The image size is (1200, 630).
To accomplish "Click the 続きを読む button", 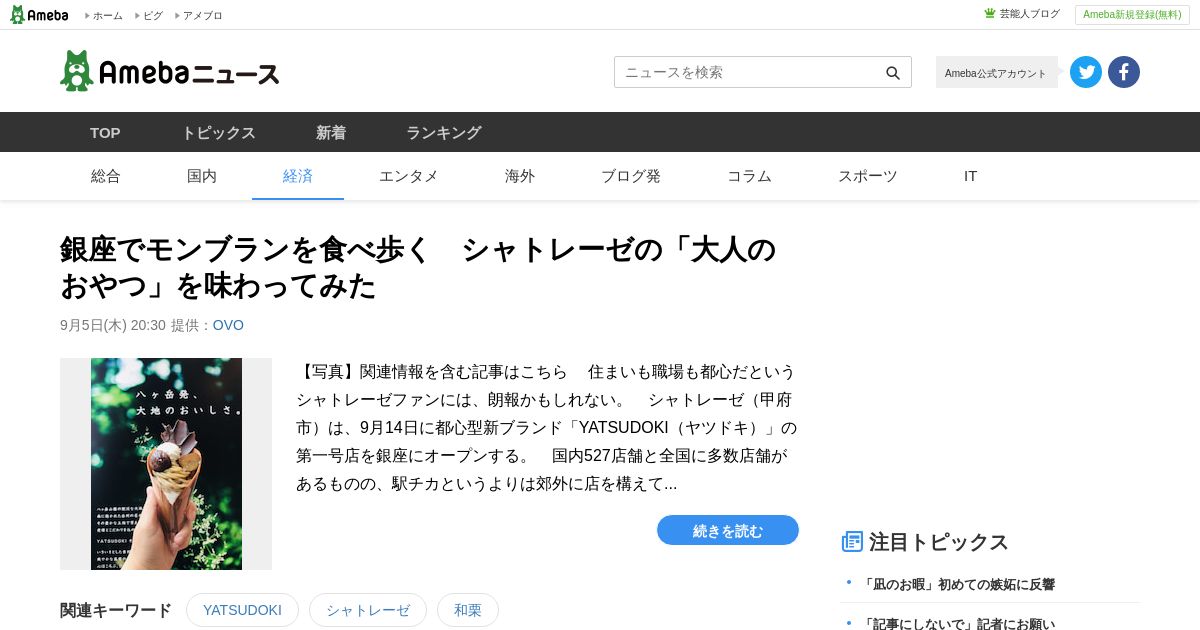I will click(728, 530).
